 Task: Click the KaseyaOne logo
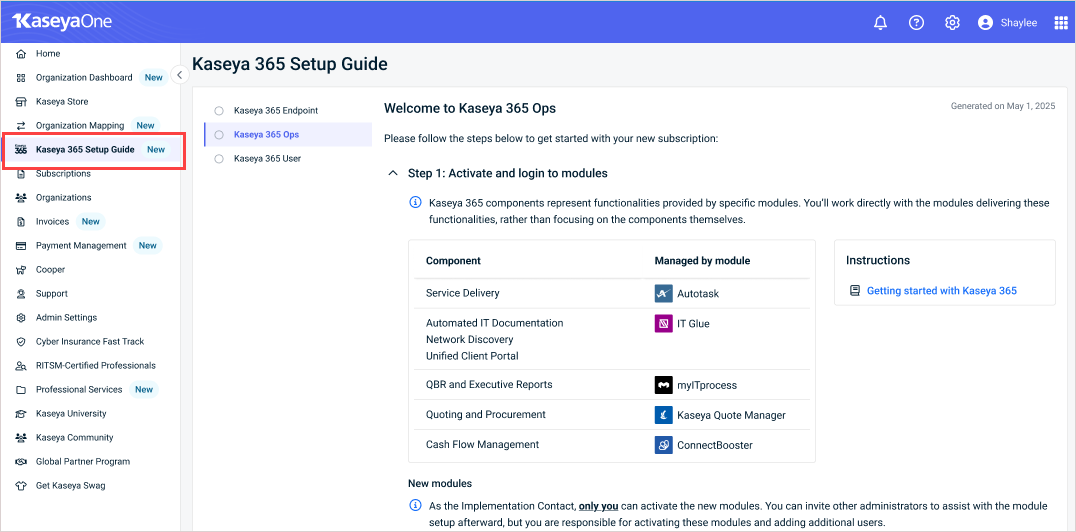point(62,22)
